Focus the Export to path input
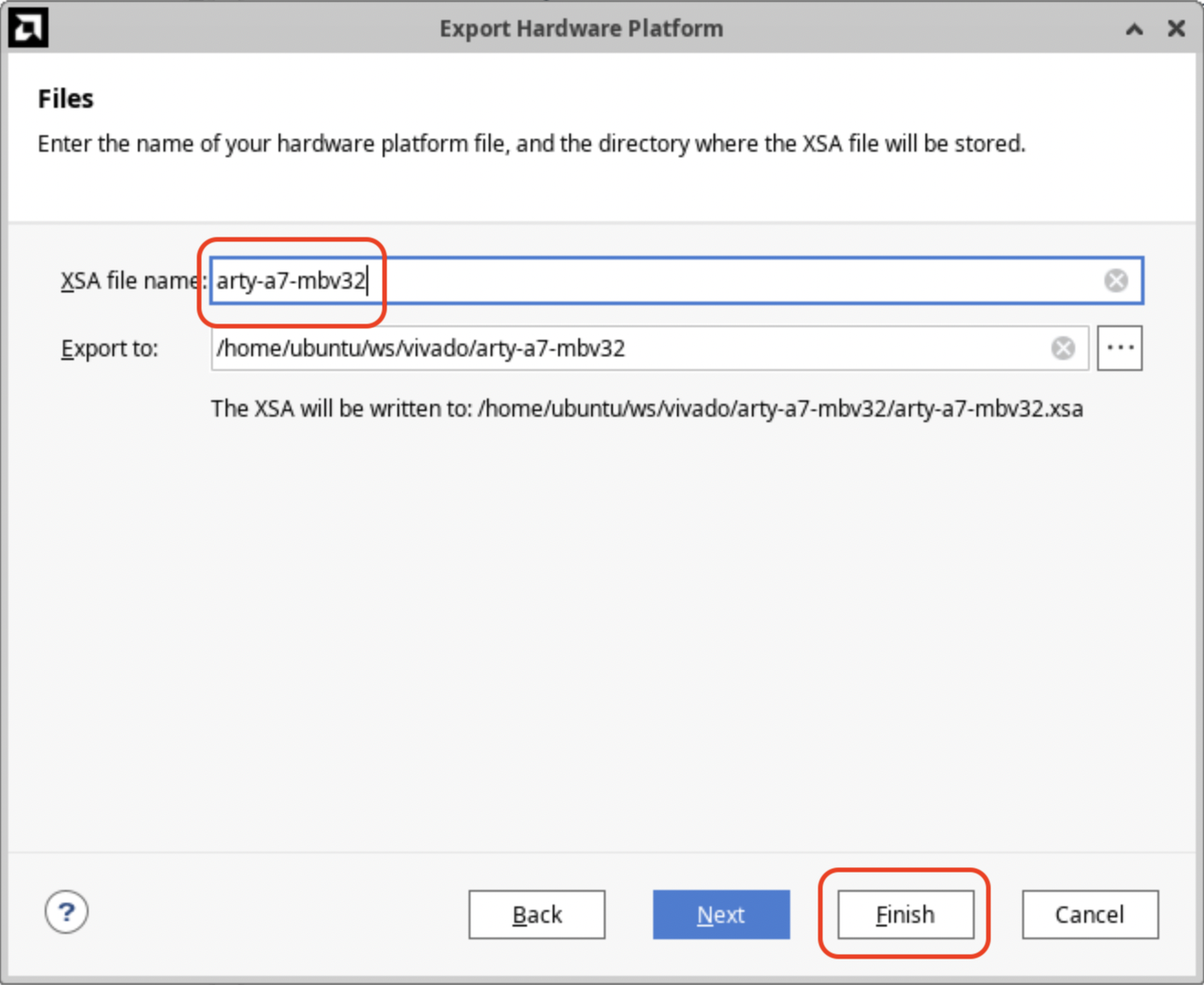 pos(650,348)
